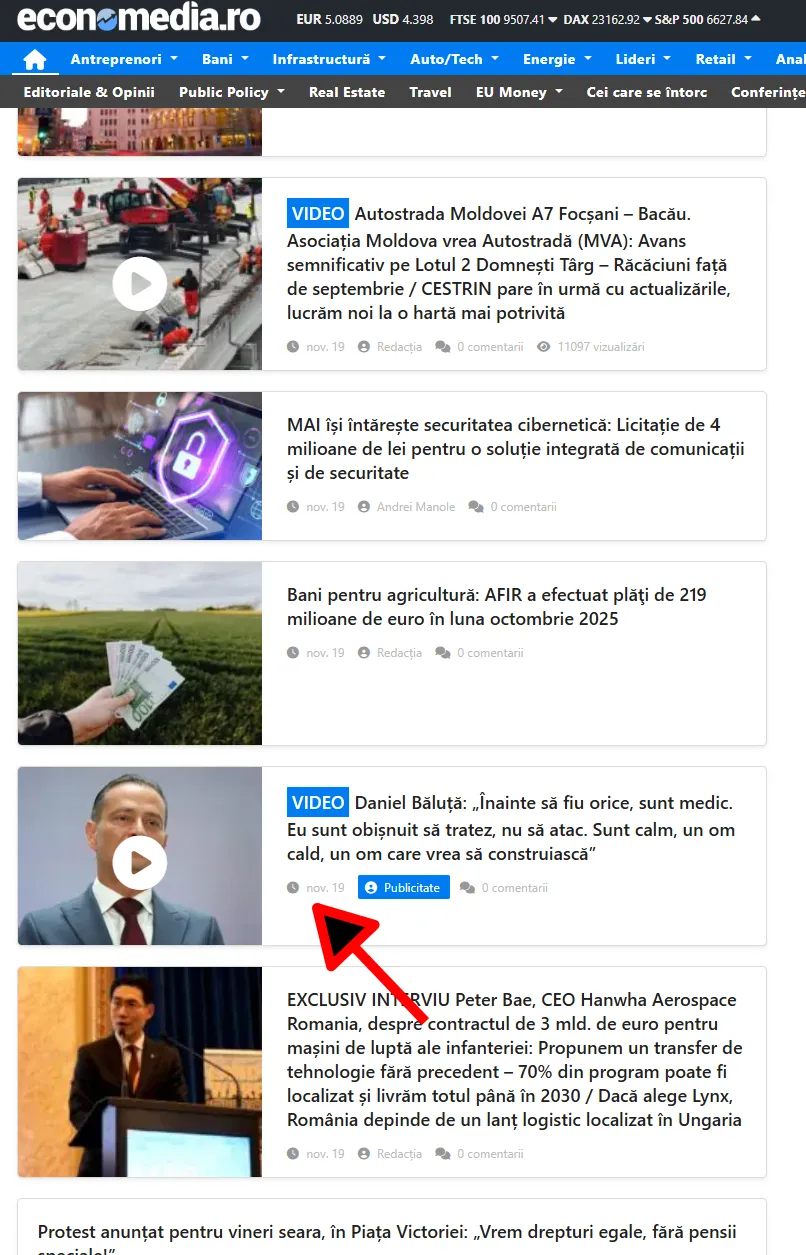
Task: Open the Peter Bae Hanwha Aerospace interview headline
Action: point(515,1060)
